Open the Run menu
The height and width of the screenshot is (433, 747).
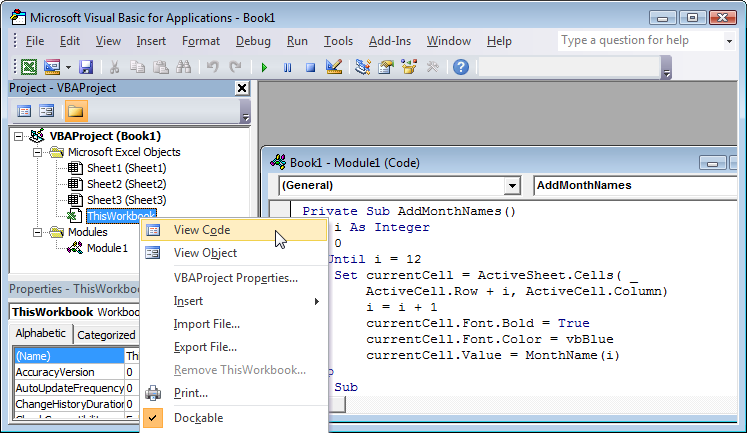[297, 41]
